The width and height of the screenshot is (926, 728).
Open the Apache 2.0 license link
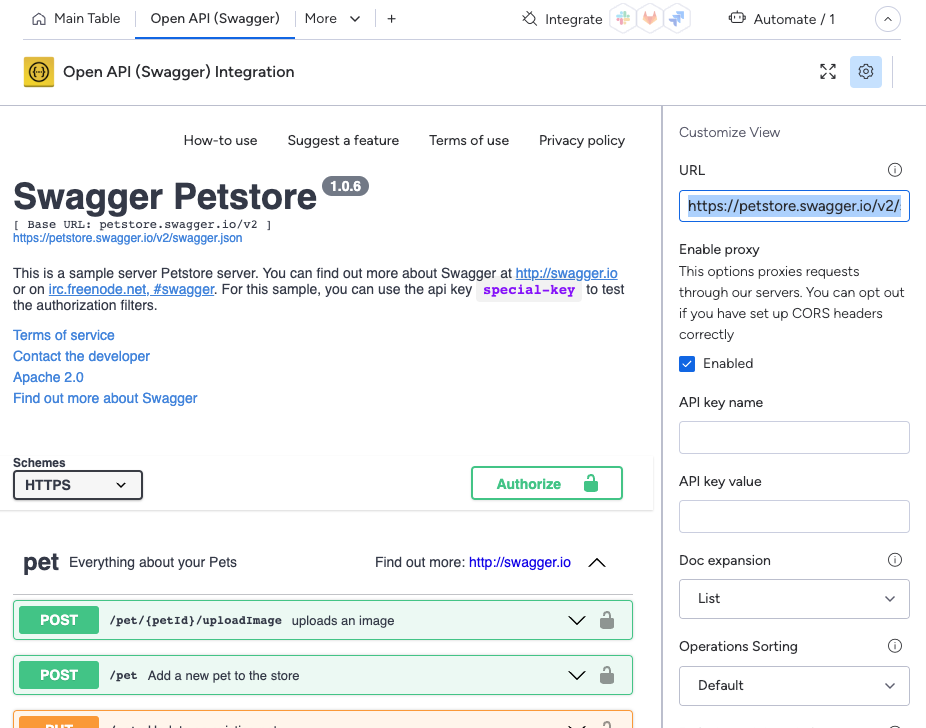coord(48,377)
